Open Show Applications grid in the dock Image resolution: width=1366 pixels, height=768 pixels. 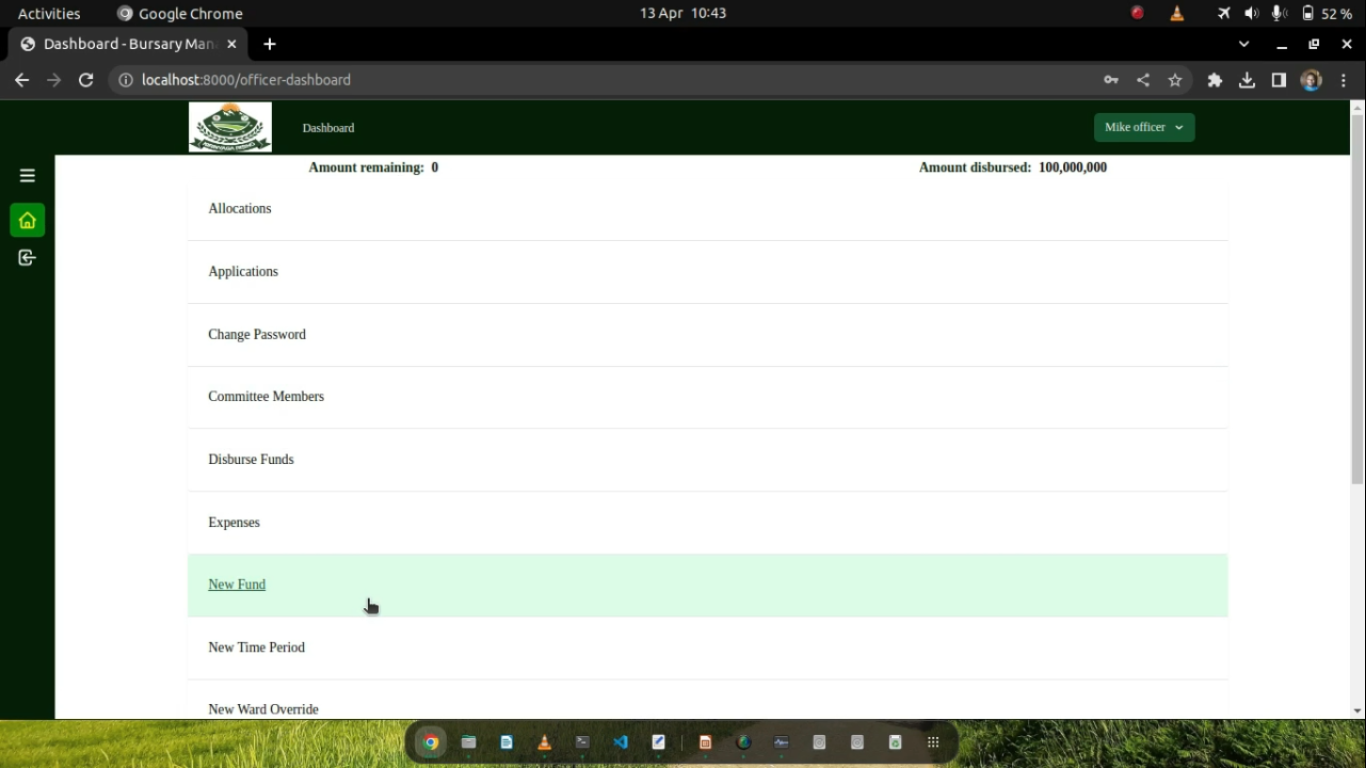pos(932,742)
